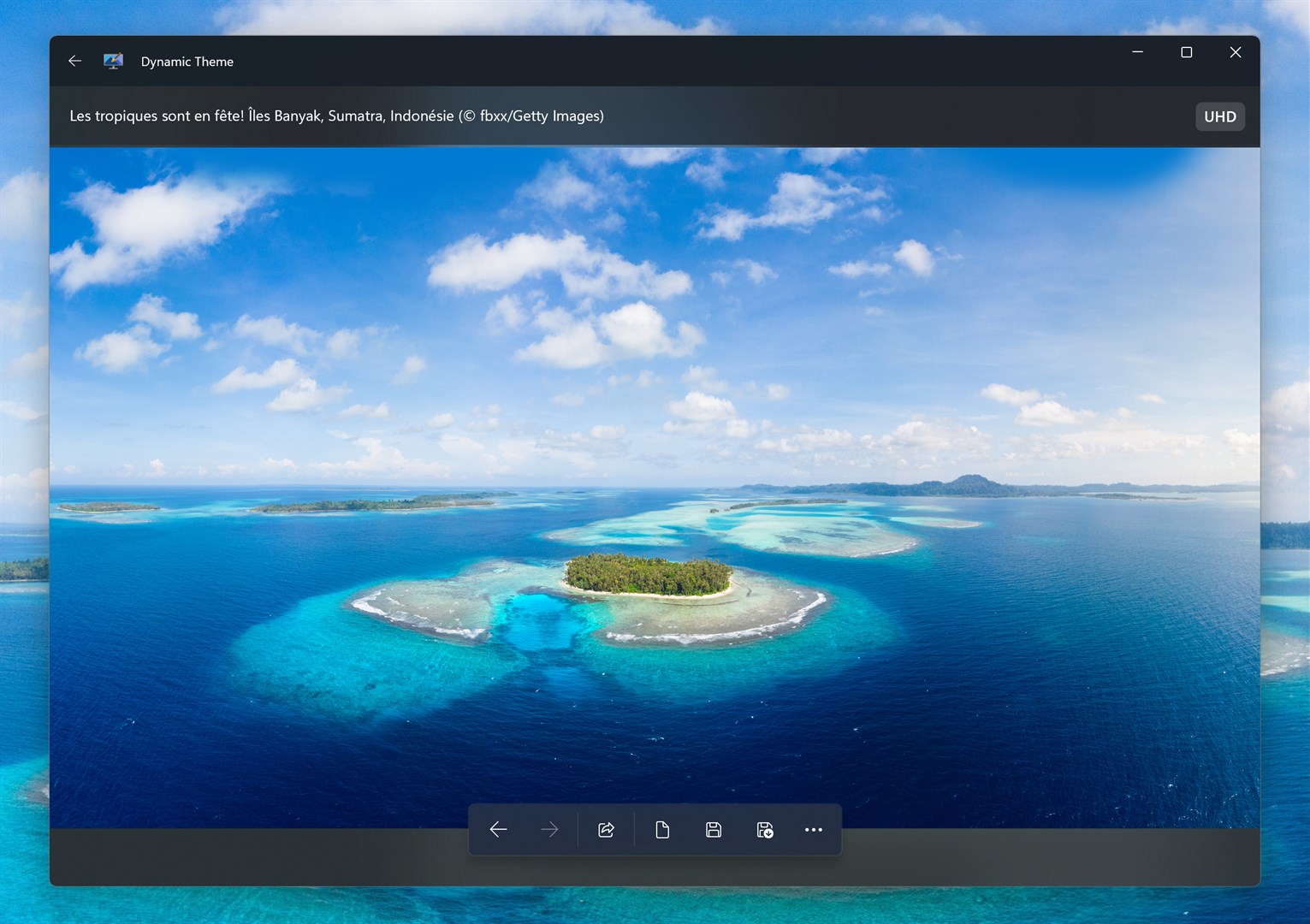Open the See more ellipsis menu

pos(813,829)
